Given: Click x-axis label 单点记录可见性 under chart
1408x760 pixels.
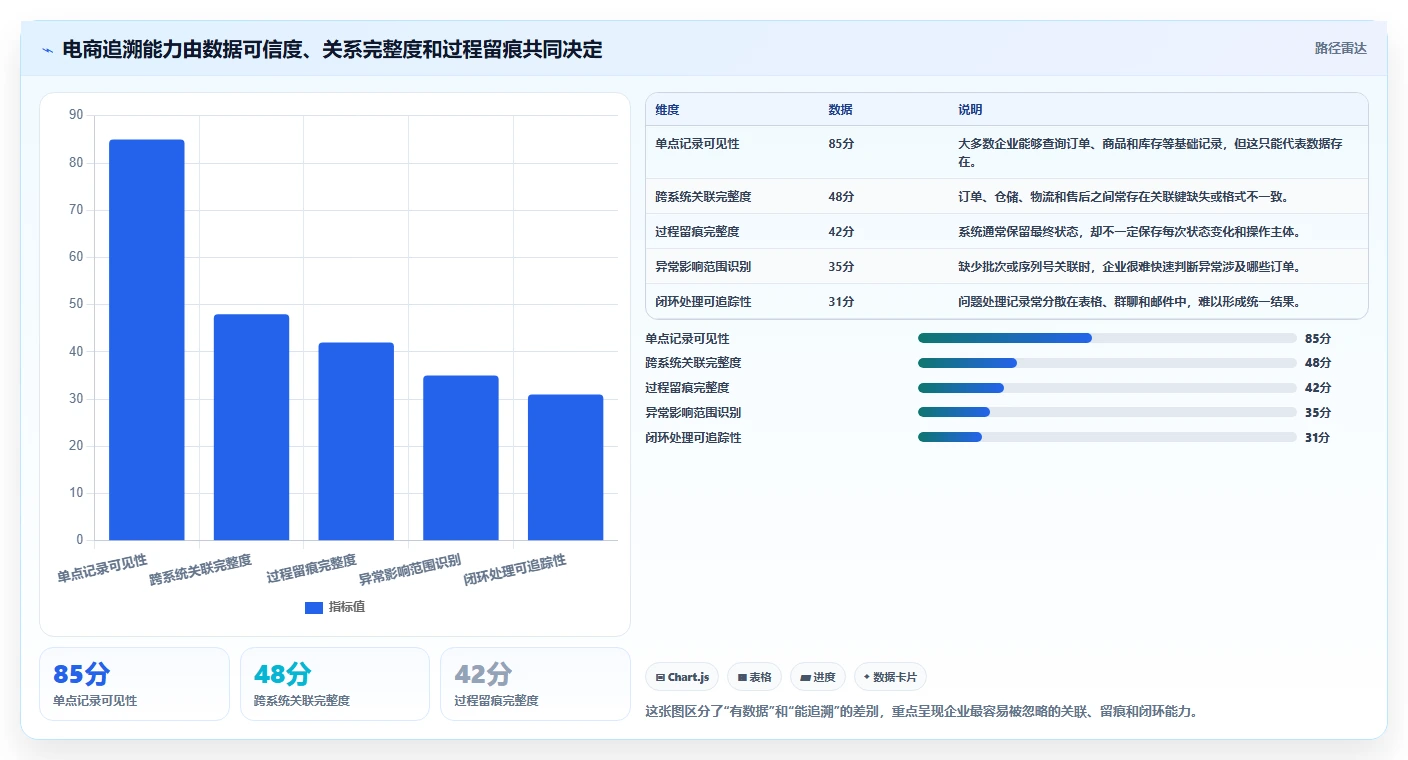Looking at the screenshot, I should click(102, 568).
